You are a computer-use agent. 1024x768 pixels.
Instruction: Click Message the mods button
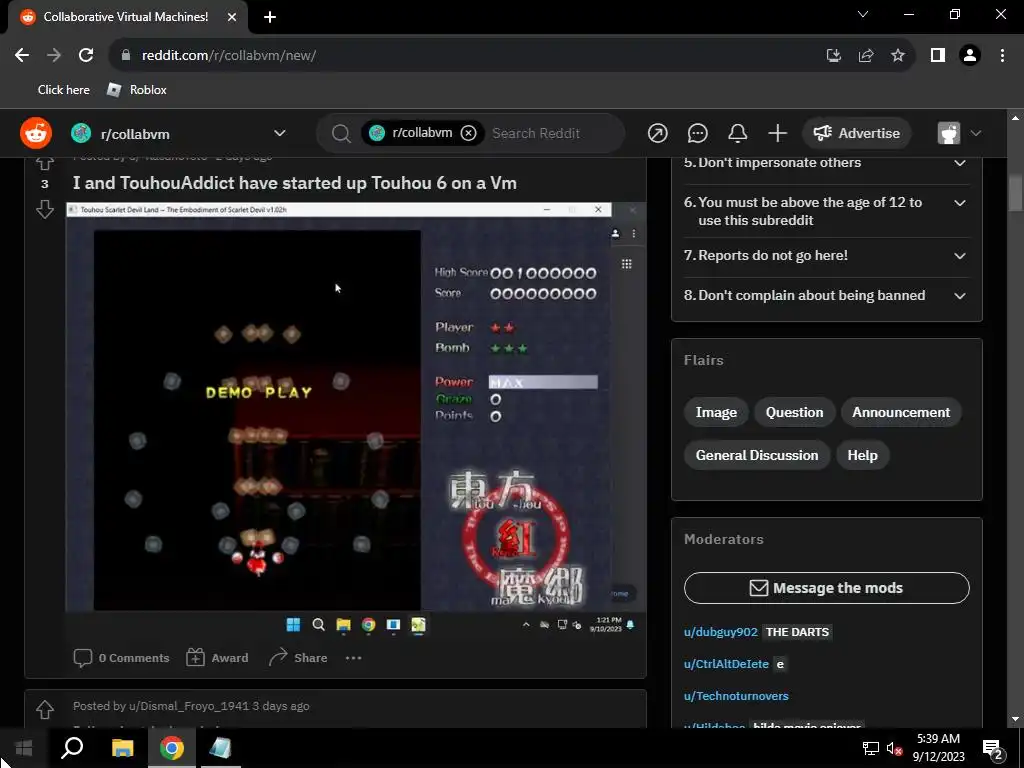tap(827, 588)
